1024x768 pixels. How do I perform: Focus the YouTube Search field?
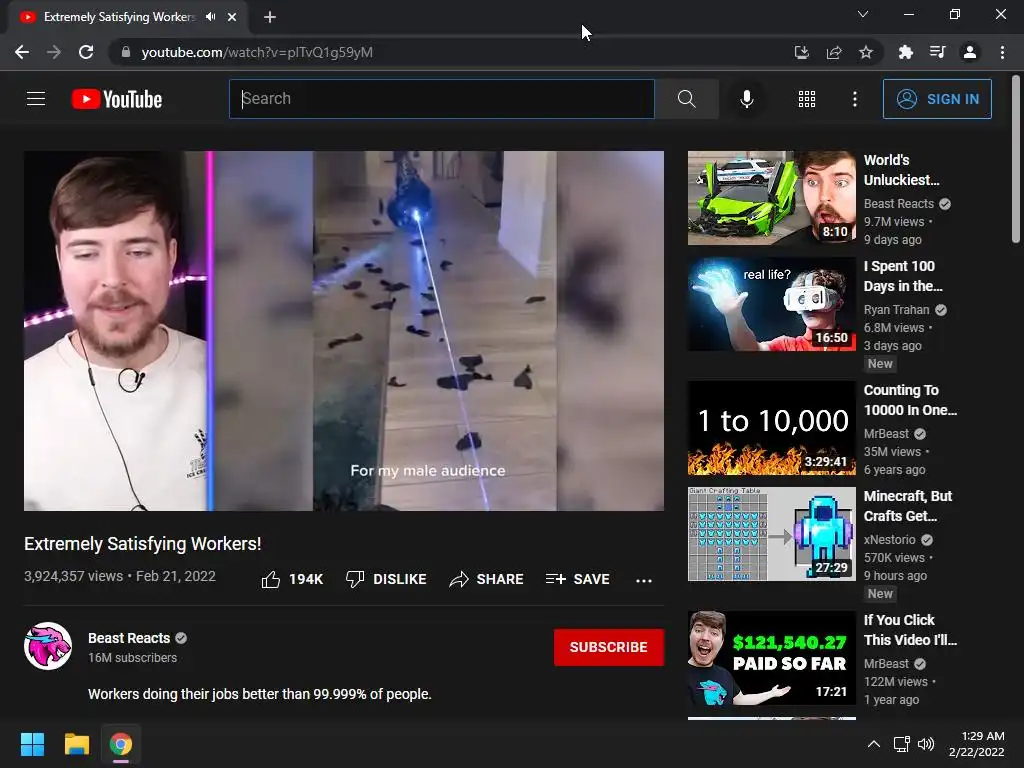(x=441, y=99)
